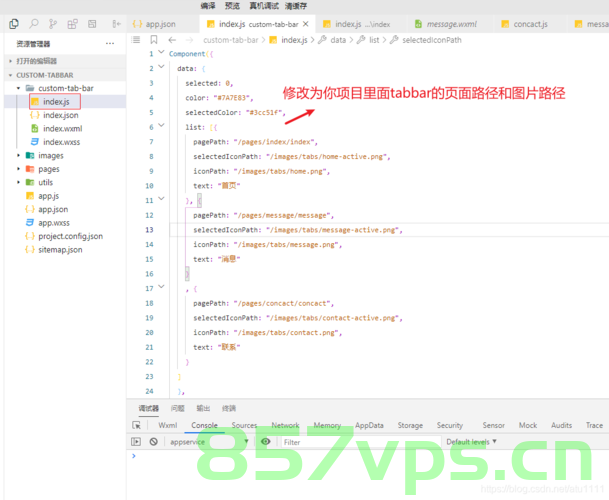
Task: Open app.js in file tree
Action: point(49,196)
